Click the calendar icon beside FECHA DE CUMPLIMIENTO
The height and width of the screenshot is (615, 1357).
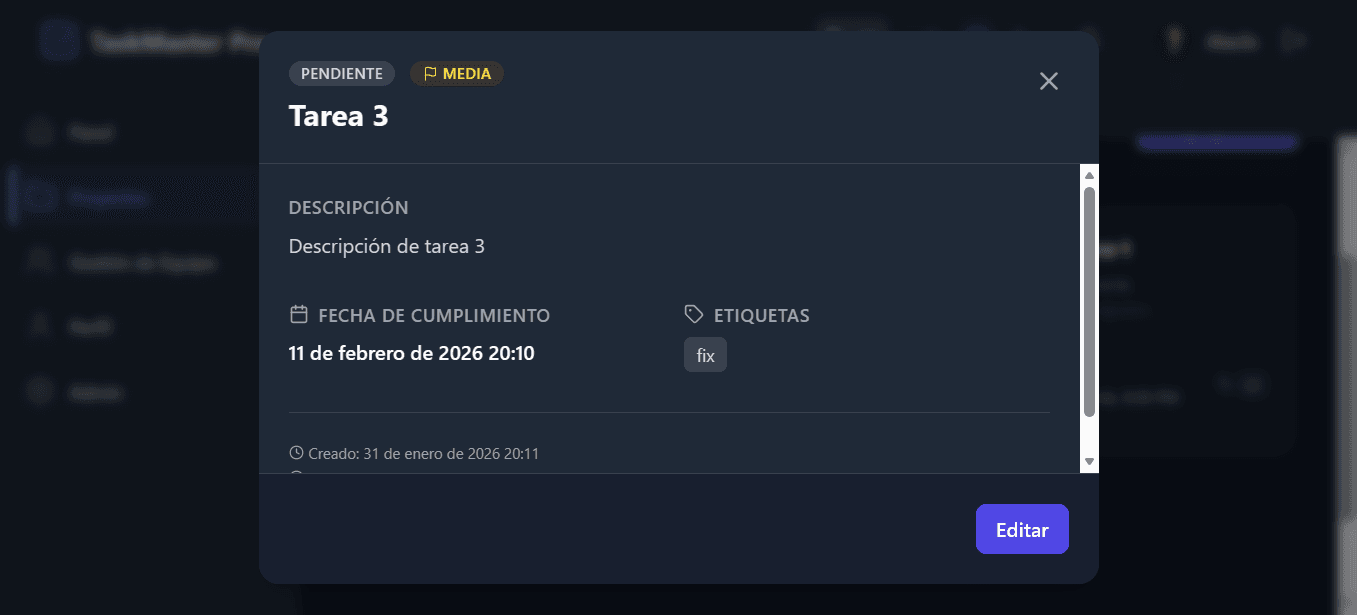[298, 313]
